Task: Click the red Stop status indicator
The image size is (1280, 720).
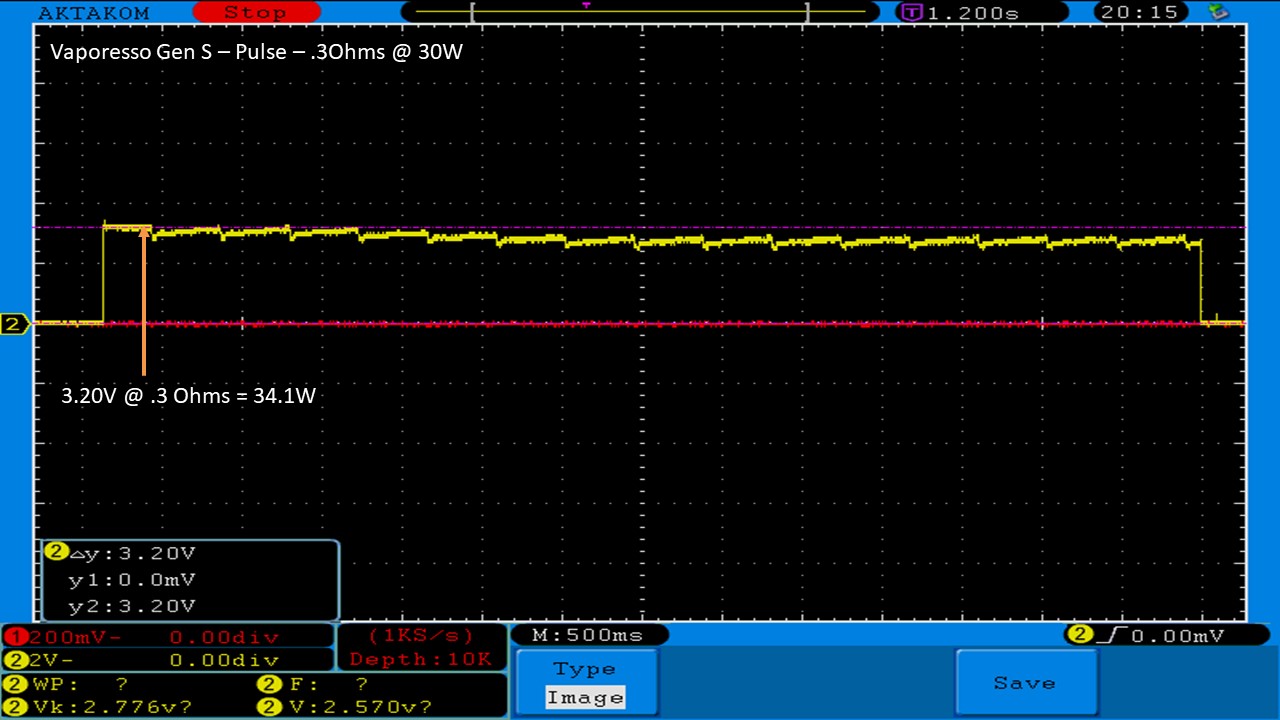Action: coord(254,12)
